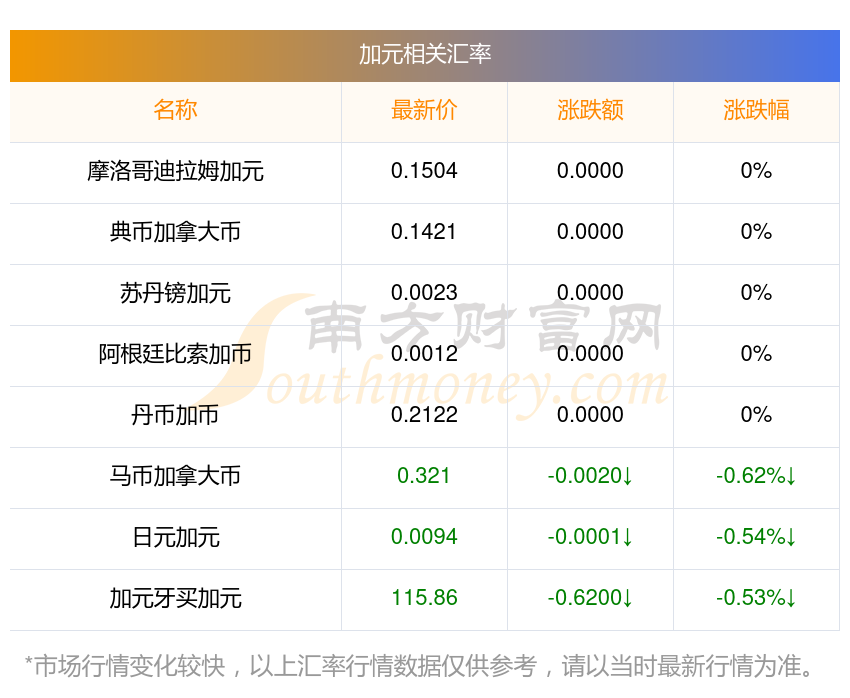Select the 典币加拿大币 row
This screenshot has height=698, width=850.
175,232
